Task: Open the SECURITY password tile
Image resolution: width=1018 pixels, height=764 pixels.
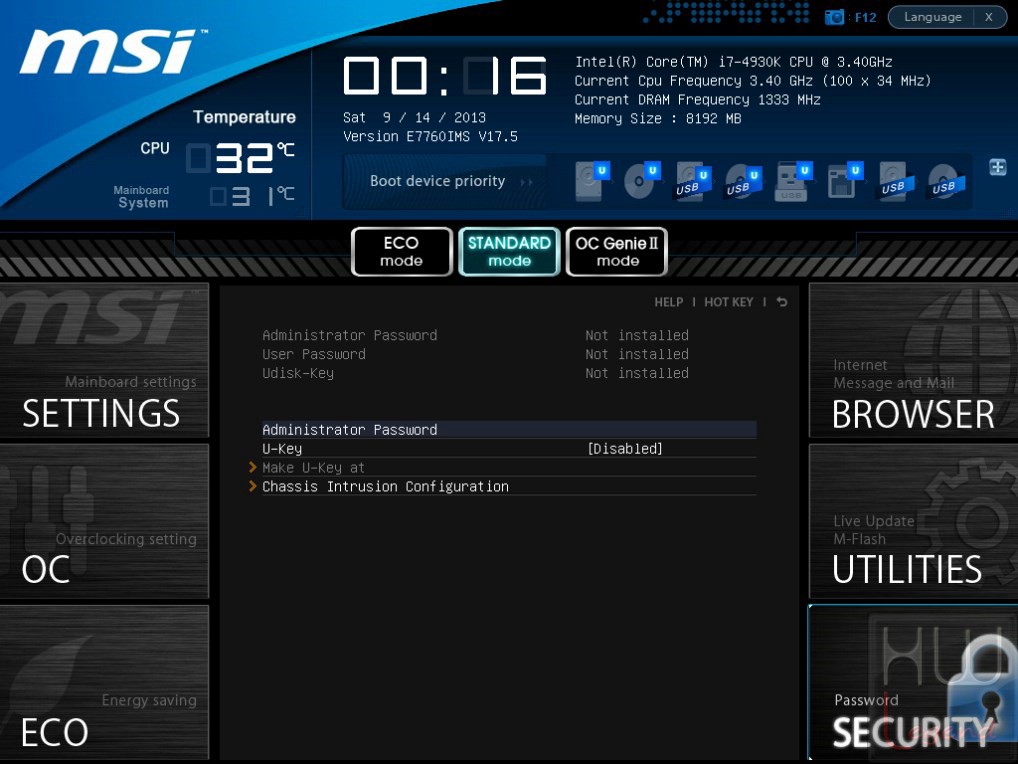Action: 913,682
